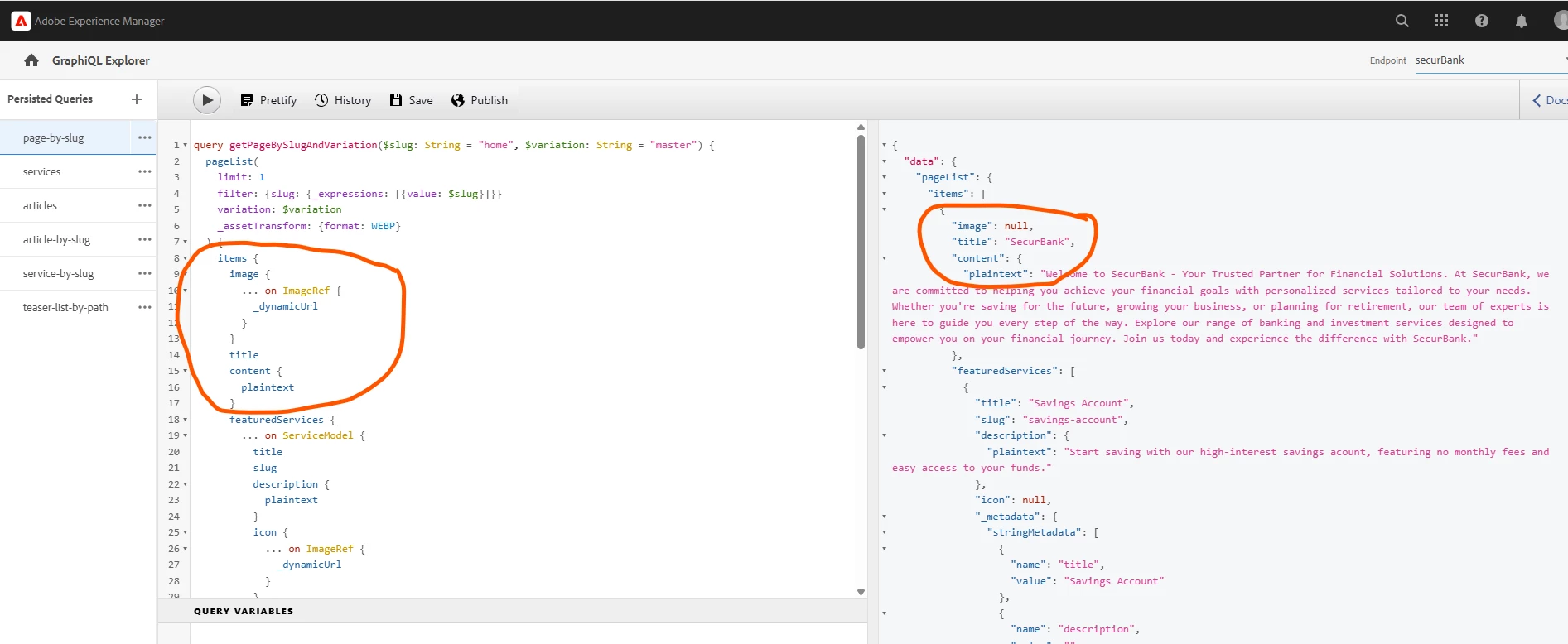
Task: Go to the home icon
Action: (31, 60)
